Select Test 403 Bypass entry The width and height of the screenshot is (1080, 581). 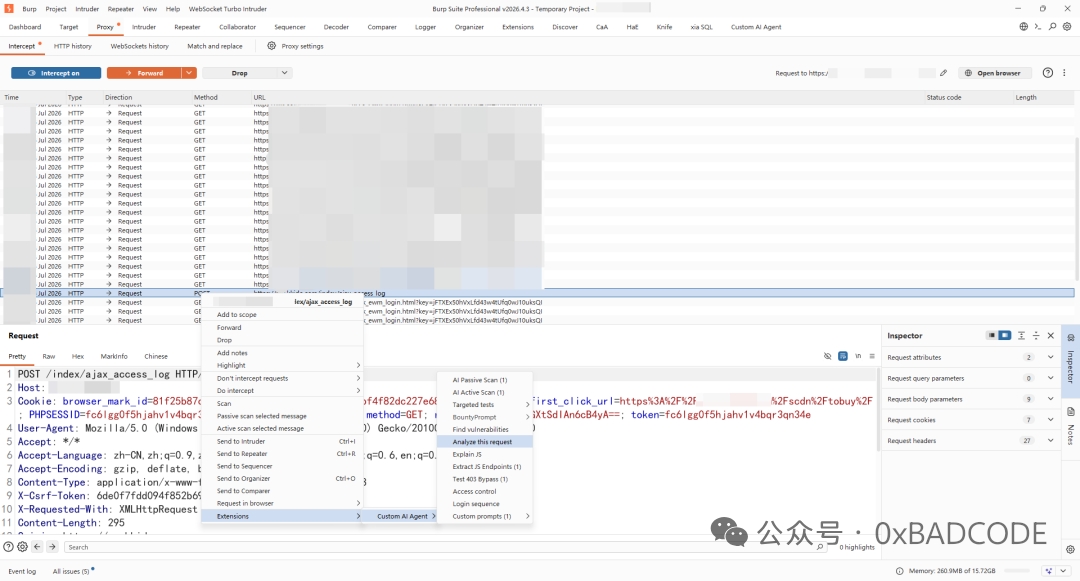click(484, 479)
